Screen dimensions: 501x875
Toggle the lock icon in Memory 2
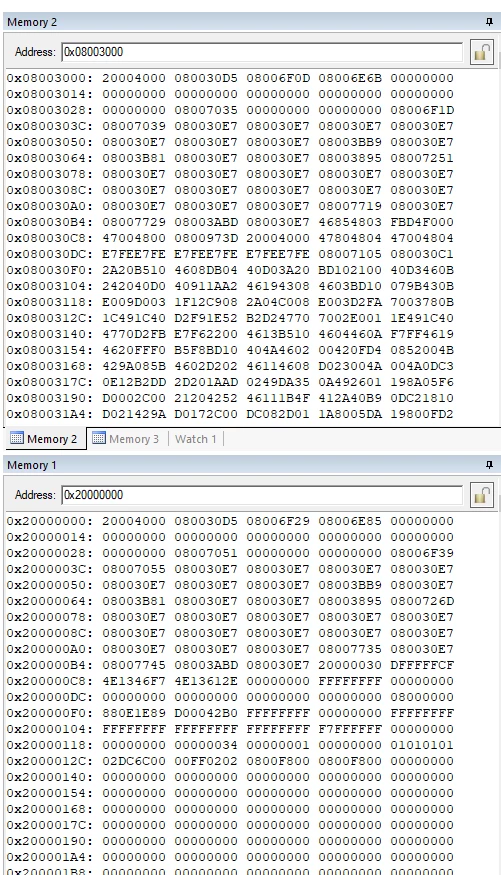pyautogui.click(x=482, y=52)
